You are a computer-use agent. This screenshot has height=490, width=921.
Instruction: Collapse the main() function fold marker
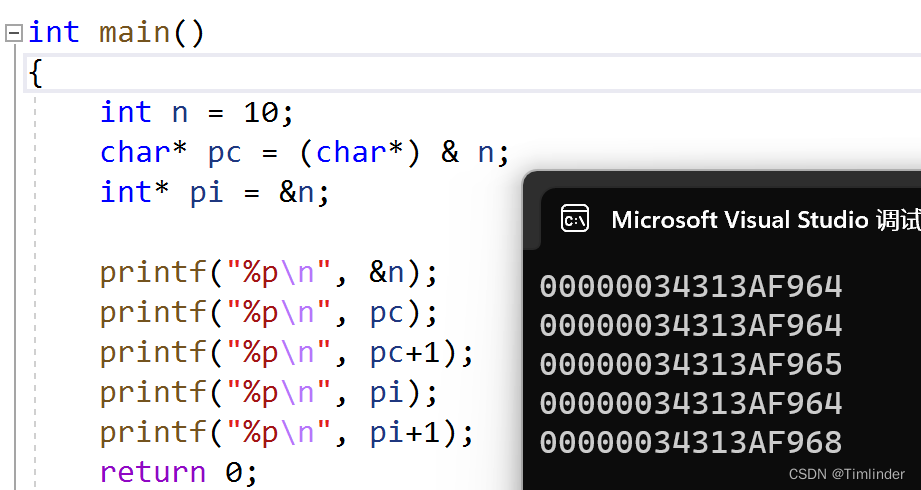click(14, 33)
